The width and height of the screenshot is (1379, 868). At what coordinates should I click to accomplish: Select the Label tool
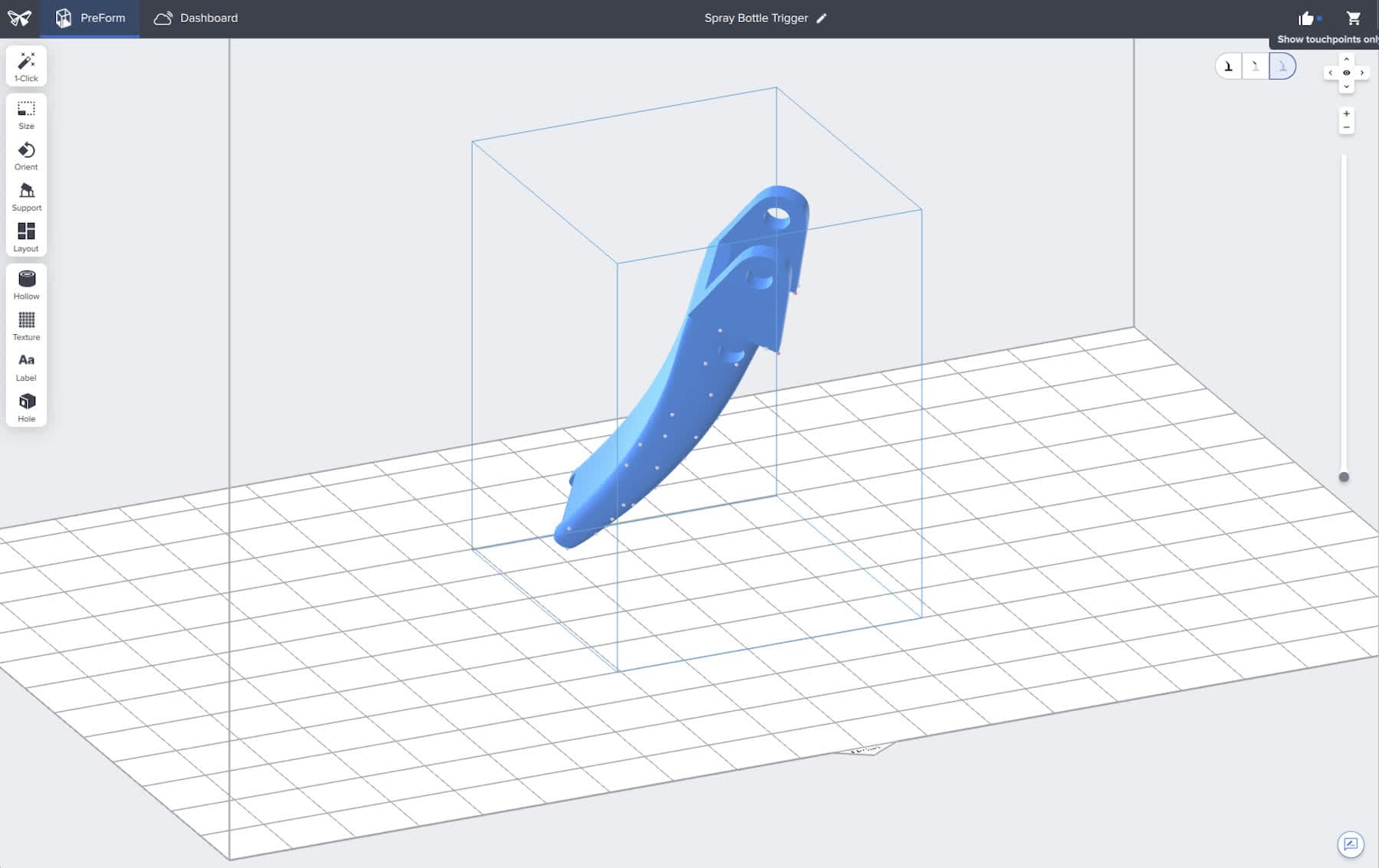point(26,367)
